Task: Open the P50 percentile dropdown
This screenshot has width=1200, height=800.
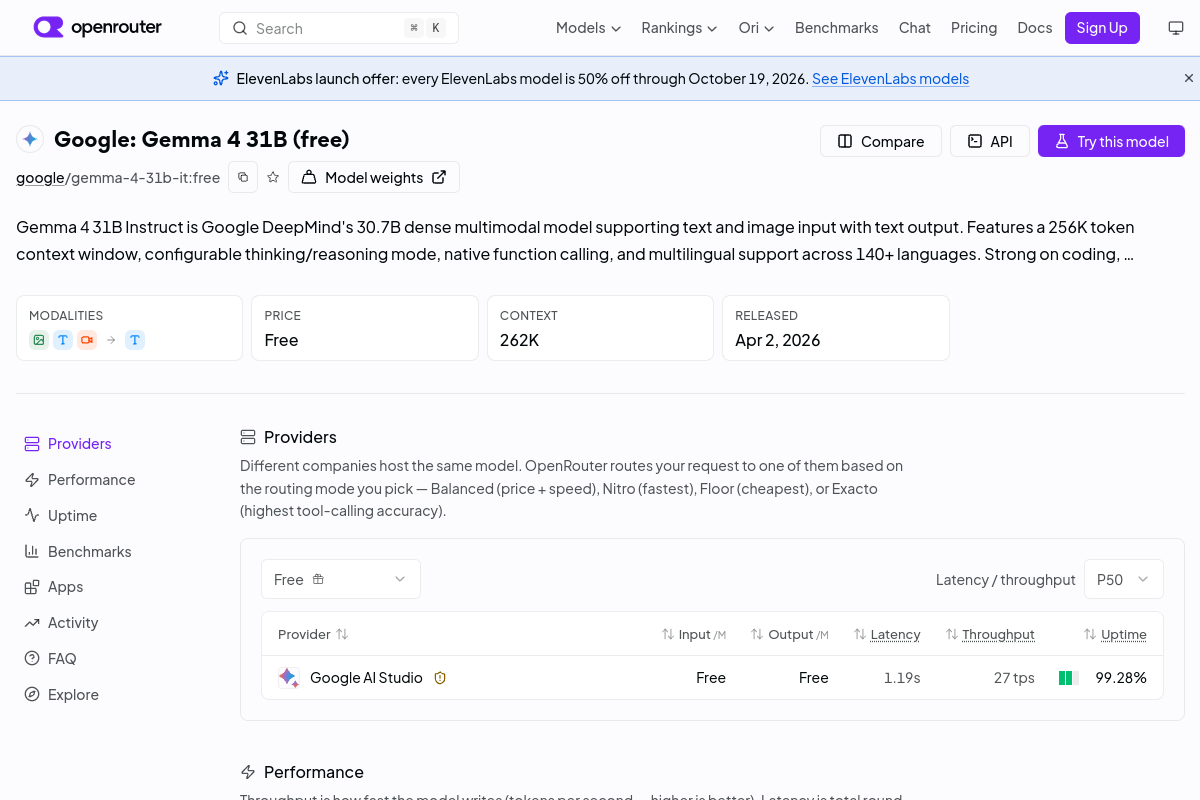Action: (1124, 579)
